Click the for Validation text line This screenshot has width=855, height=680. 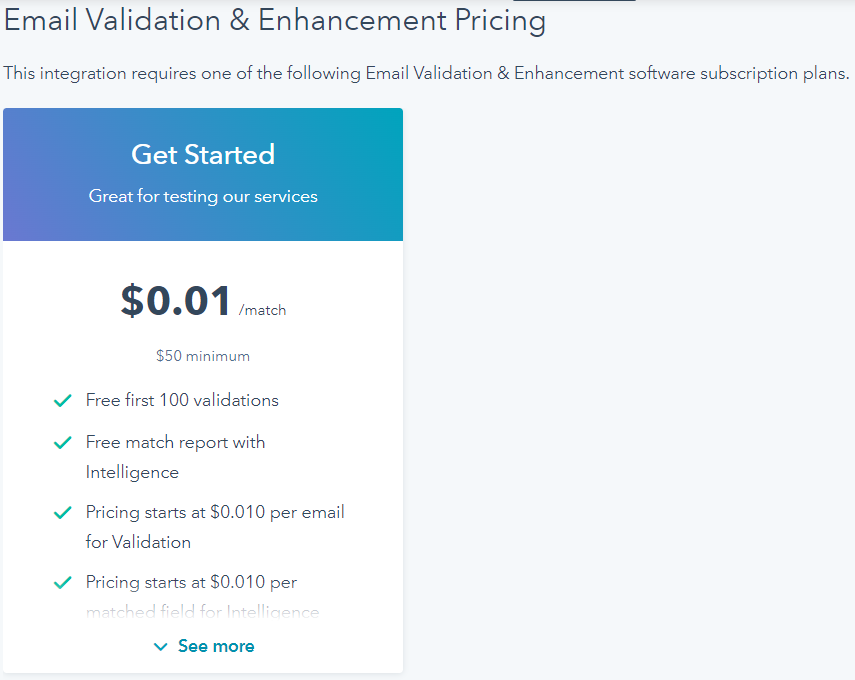[138, 542]
